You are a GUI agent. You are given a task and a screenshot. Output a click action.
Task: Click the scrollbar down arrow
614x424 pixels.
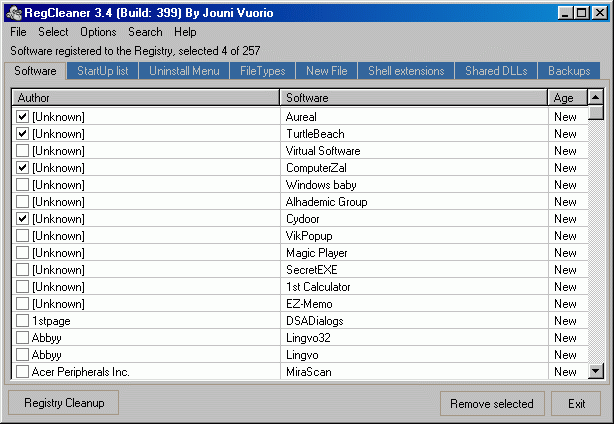[x=596, y=371]
